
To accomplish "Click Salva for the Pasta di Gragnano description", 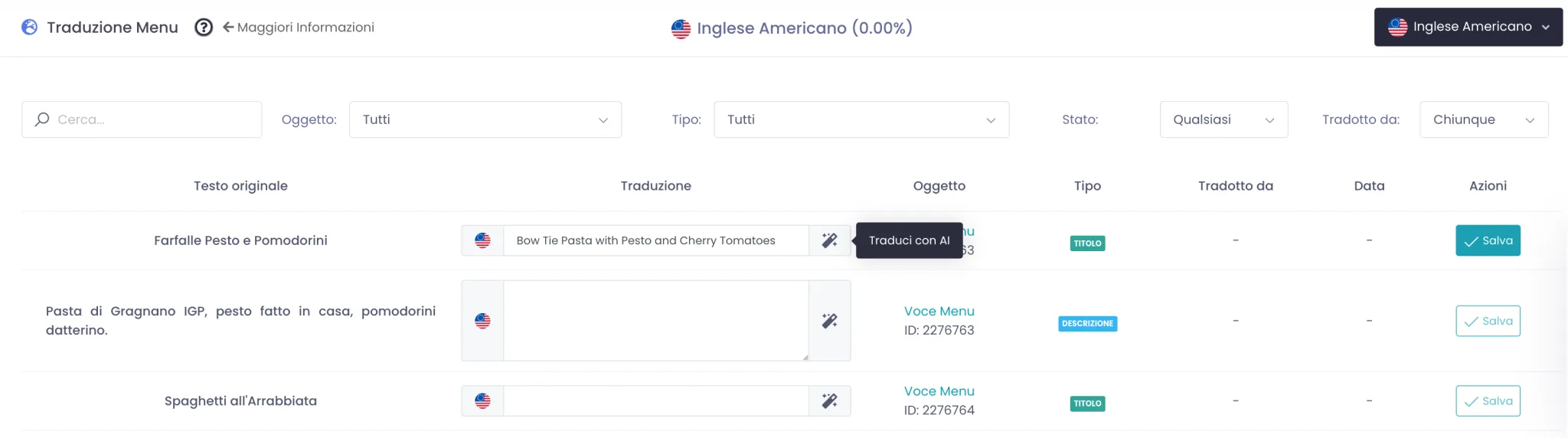I will [1488, 321].
